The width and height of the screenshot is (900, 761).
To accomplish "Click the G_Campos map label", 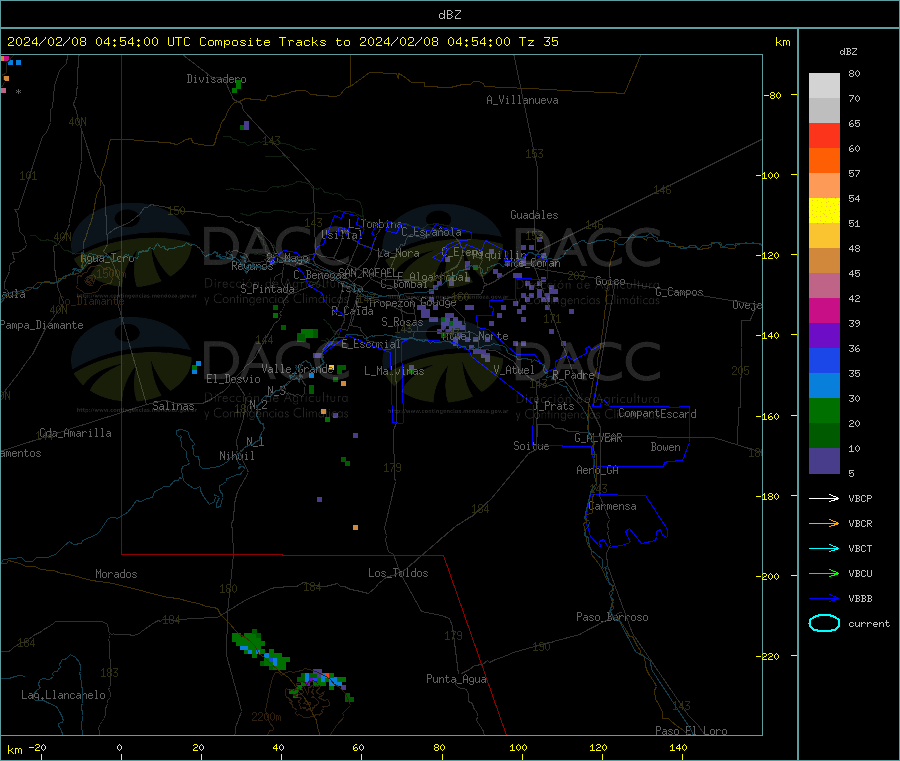I will click(x=679, y=292).
